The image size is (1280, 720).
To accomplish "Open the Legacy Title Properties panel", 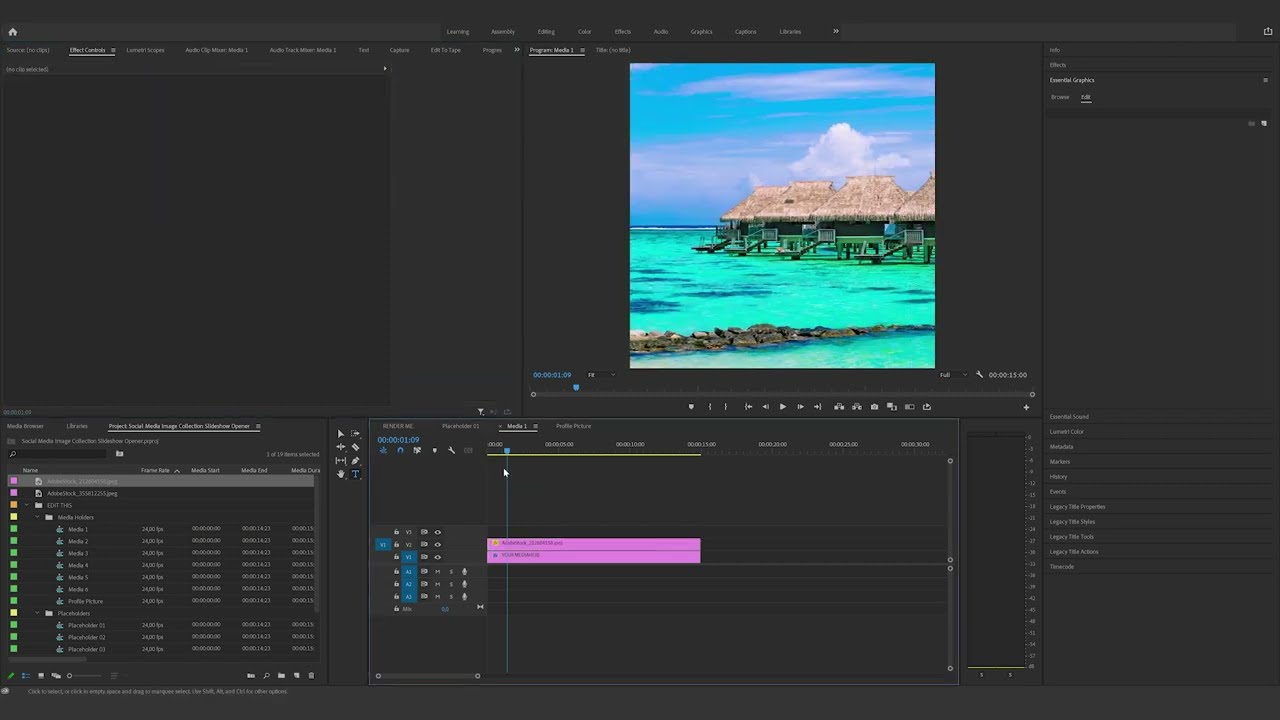I will [1077, 507].
